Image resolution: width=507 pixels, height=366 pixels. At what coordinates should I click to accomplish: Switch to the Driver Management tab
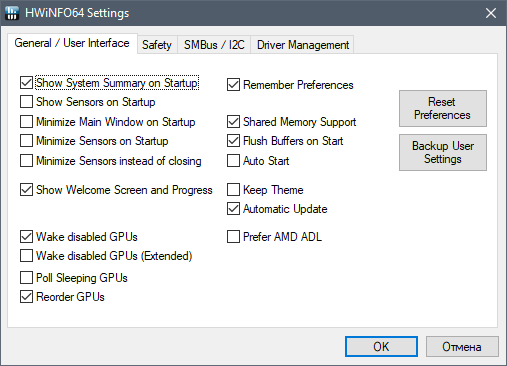[x=303, y=45]
